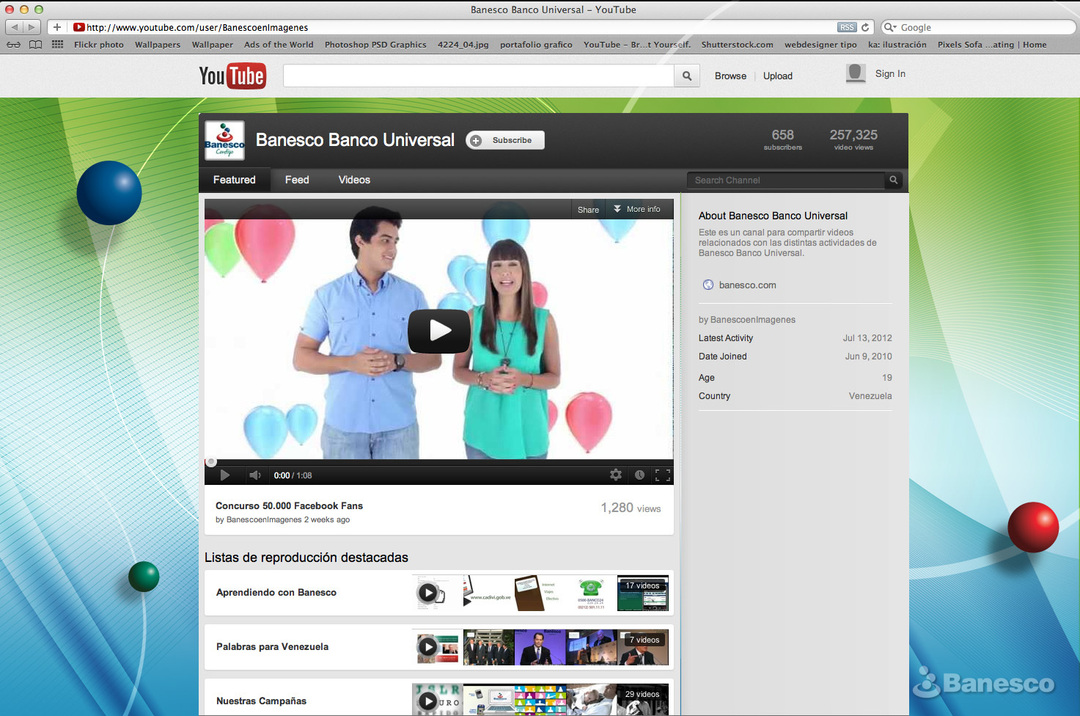The image size is (1080, 716).
Task: Switch to the Videos tab
Action: [x=353, y=180]
